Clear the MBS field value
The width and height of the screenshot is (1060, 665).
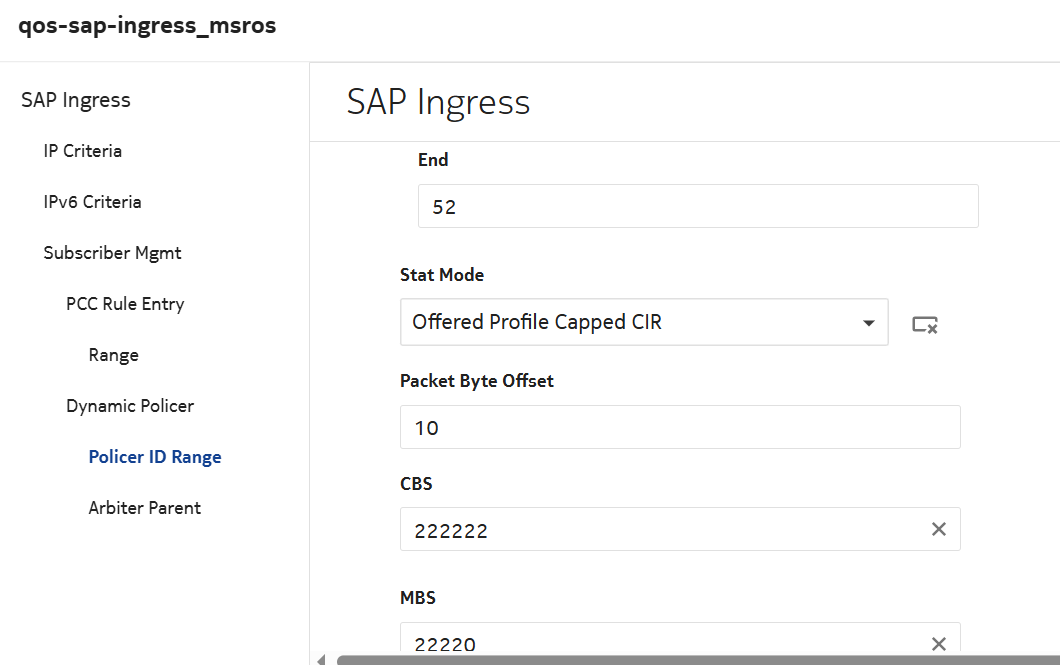point(938,643)
